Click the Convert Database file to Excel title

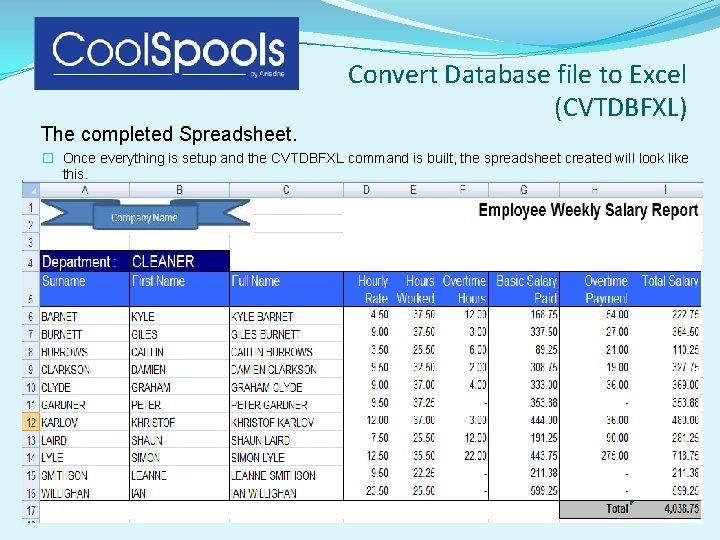click(x=517, y=91)
